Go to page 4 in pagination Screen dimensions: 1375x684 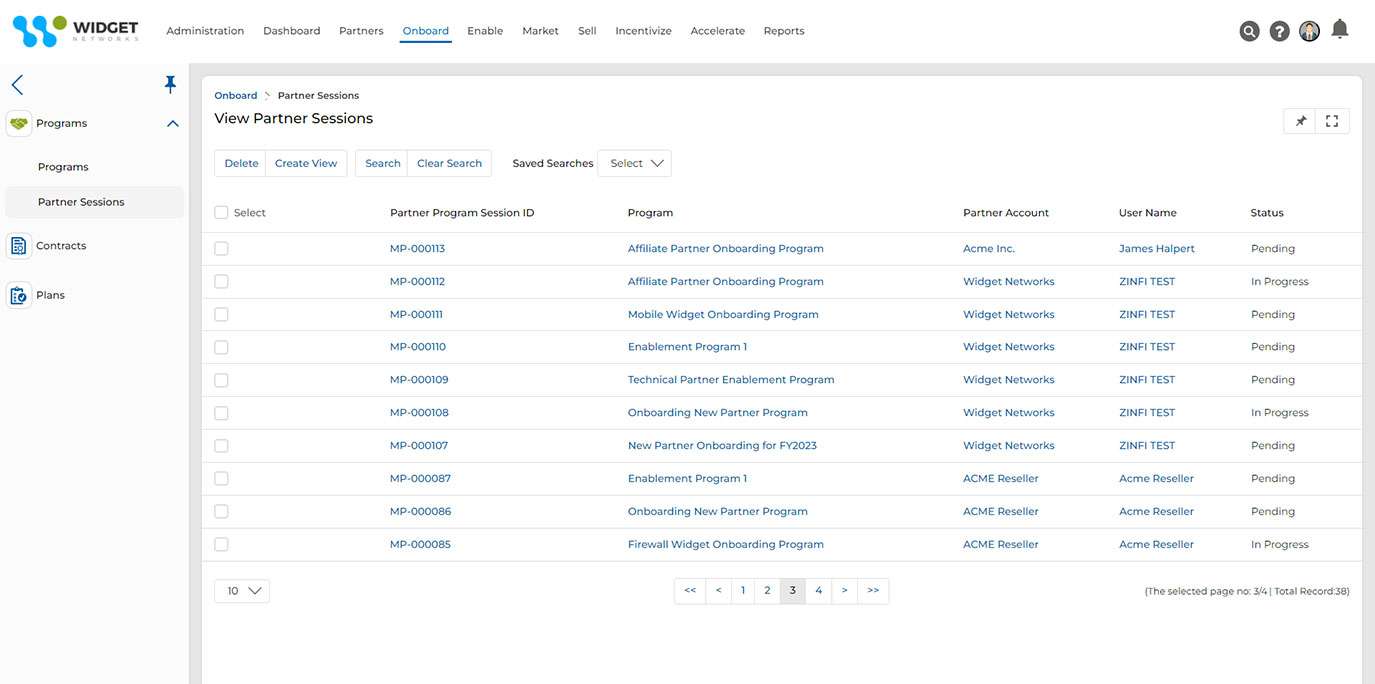pos(818,591)
